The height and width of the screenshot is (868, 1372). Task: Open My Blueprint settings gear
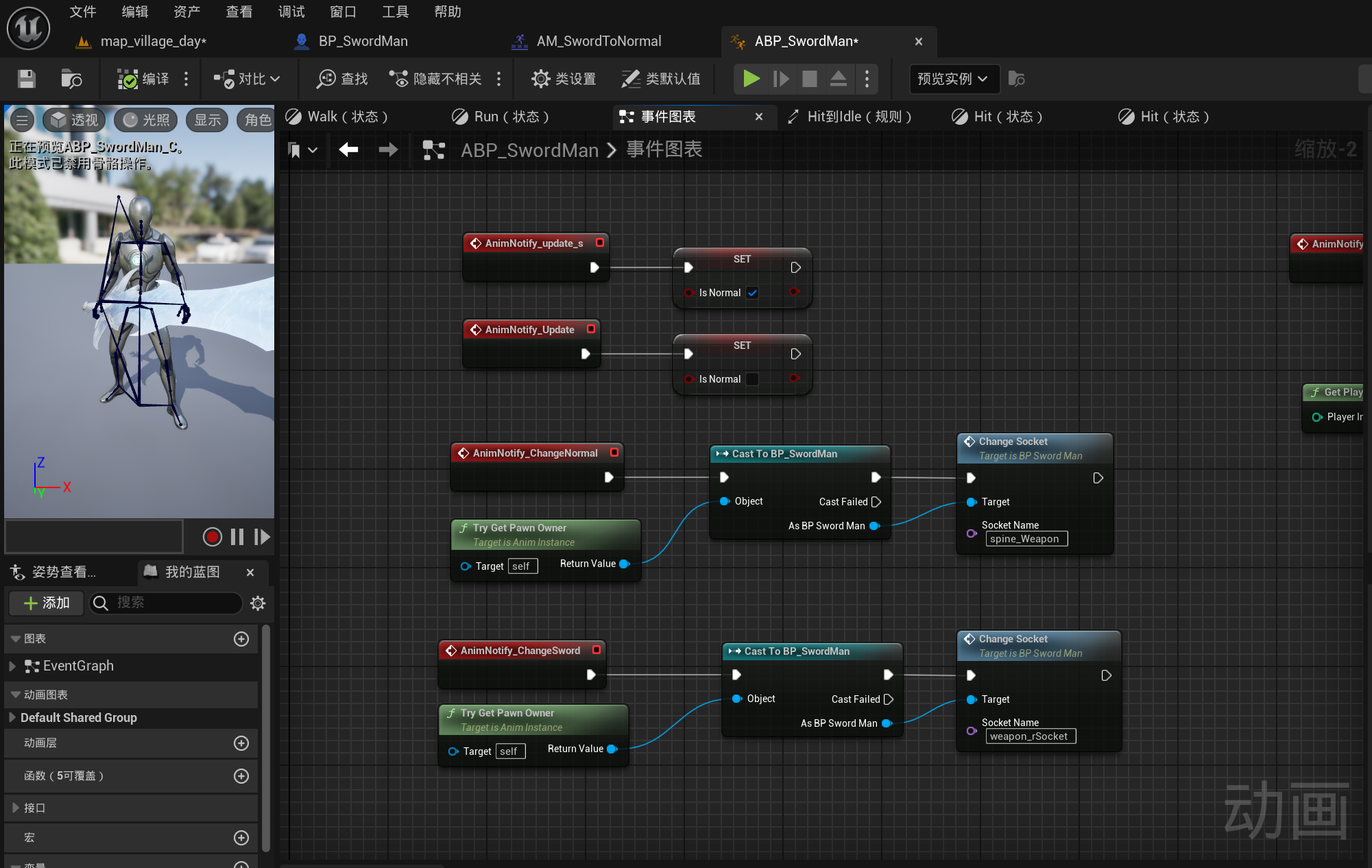tap(258, 603)
